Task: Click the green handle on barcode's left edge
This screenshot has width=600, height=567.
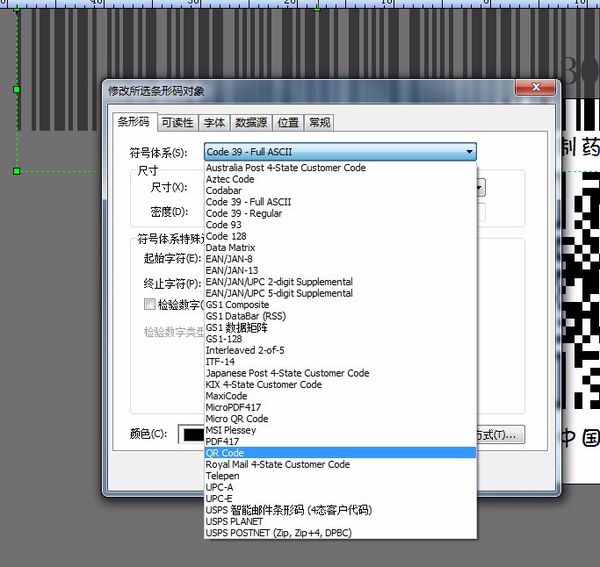Action: pyautogui.click(x=16, y=90)
